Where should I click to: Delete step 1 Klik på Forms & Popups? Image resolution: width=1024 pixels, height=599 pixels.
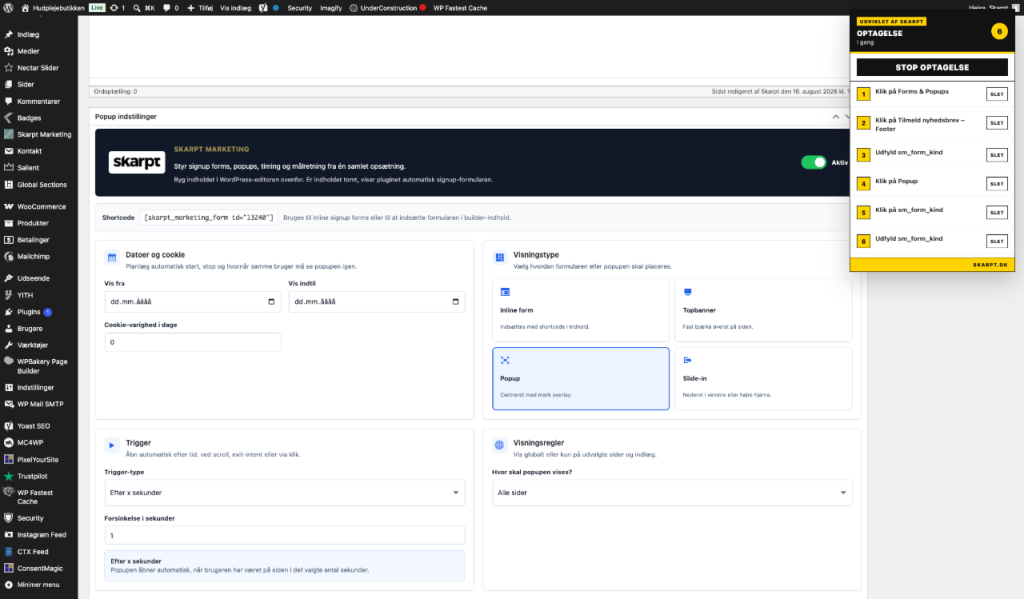pos(997,94)
